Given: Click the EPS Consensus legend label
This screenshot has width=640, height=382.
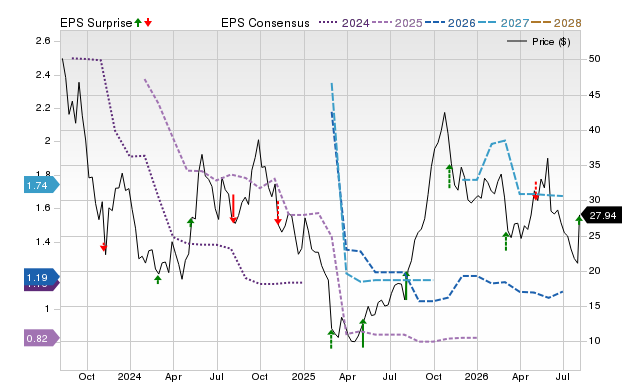Looking at the screenshot, I should click(265, 23).
